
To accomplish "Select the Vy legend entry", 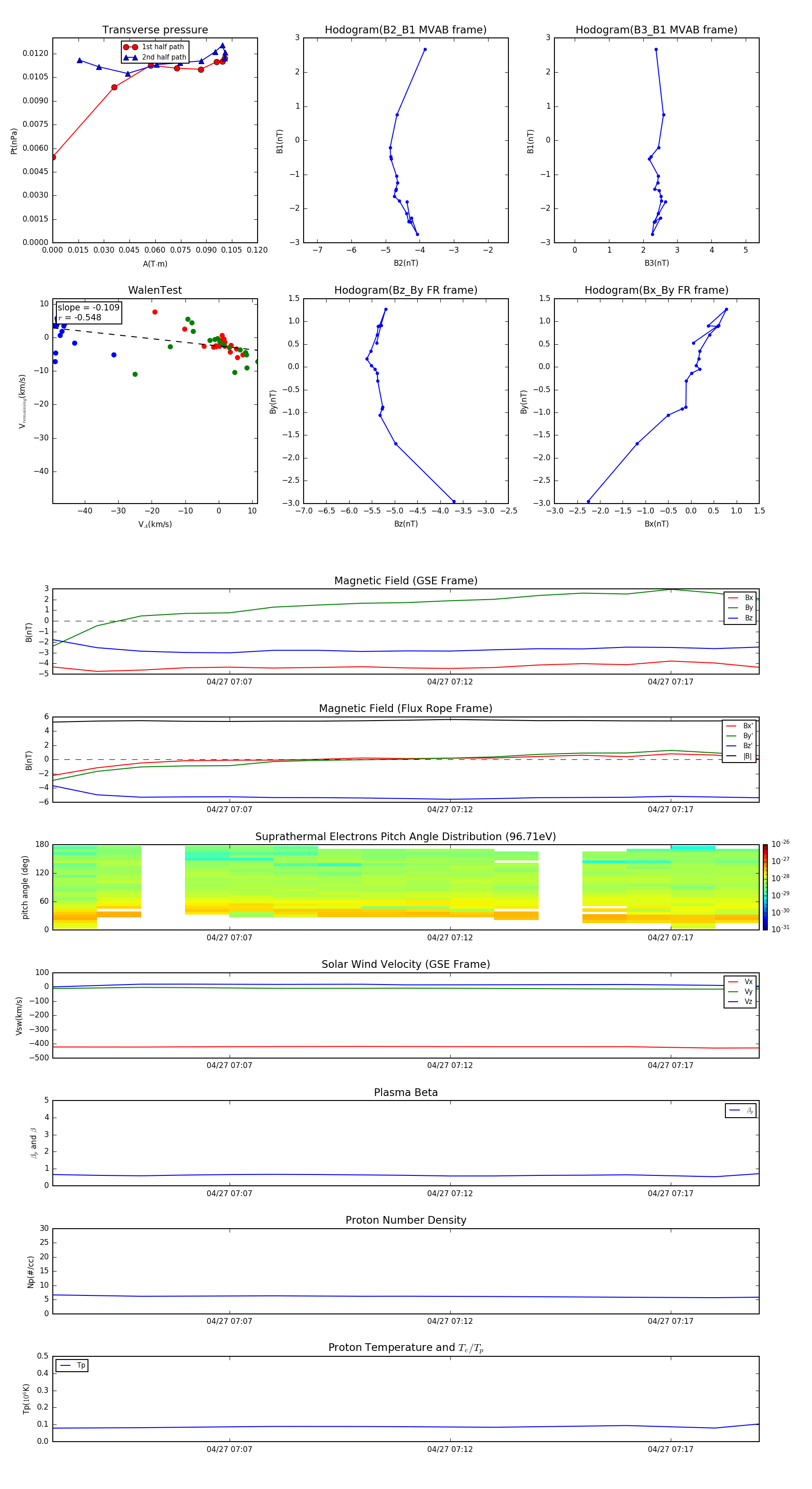I will pos(740,991).
